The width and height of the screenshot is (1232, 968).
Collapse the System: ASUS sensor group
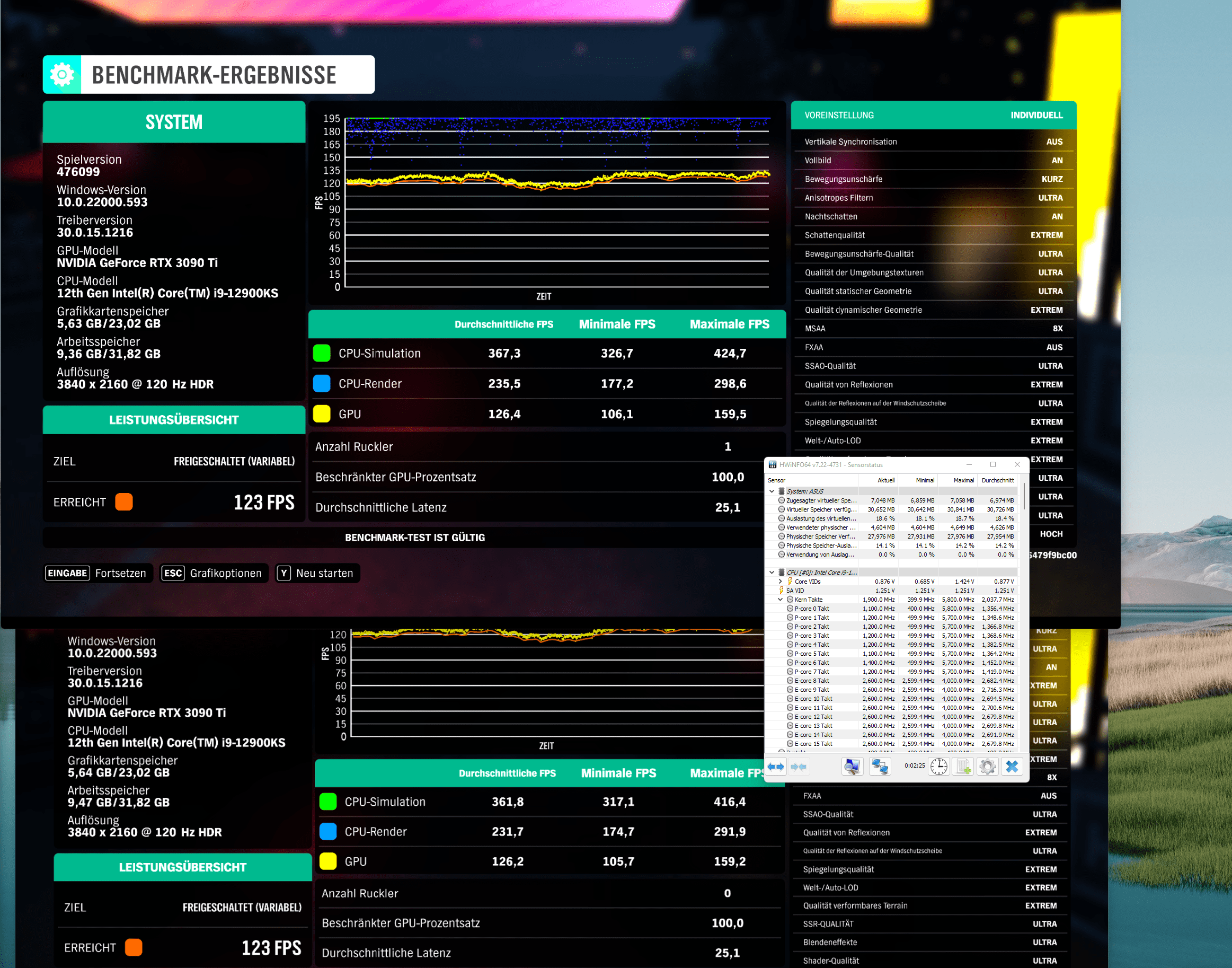pyautogui.click(x=772, y=491)
